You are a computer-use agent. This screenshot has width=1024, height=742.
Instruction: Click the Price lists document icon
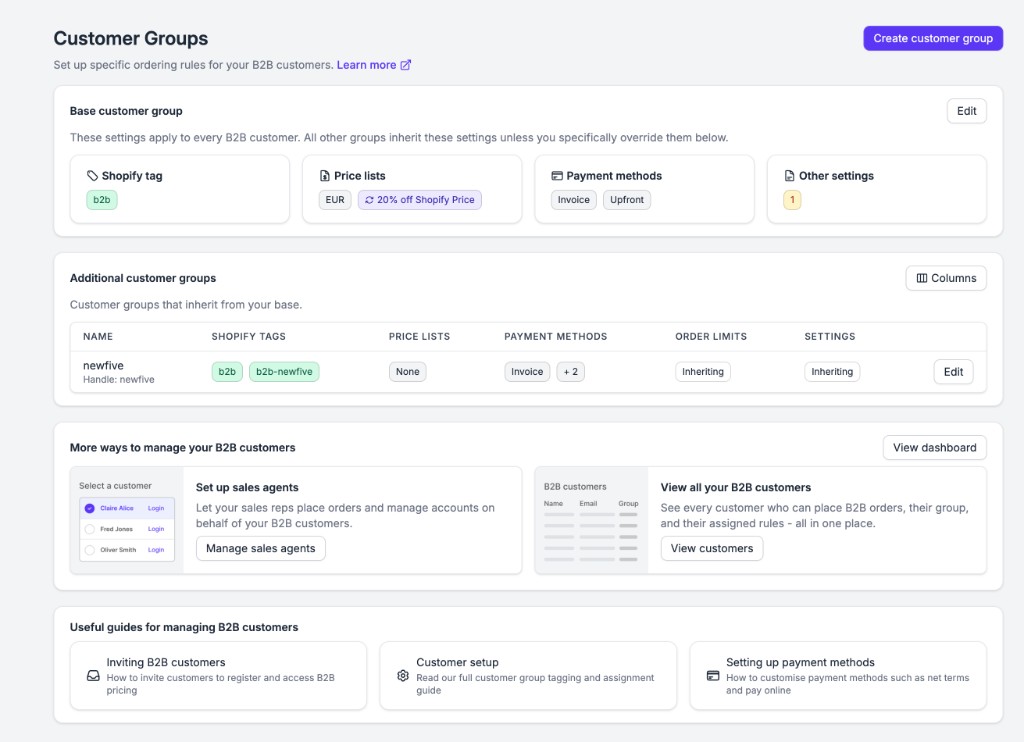[x=325, y=176]
